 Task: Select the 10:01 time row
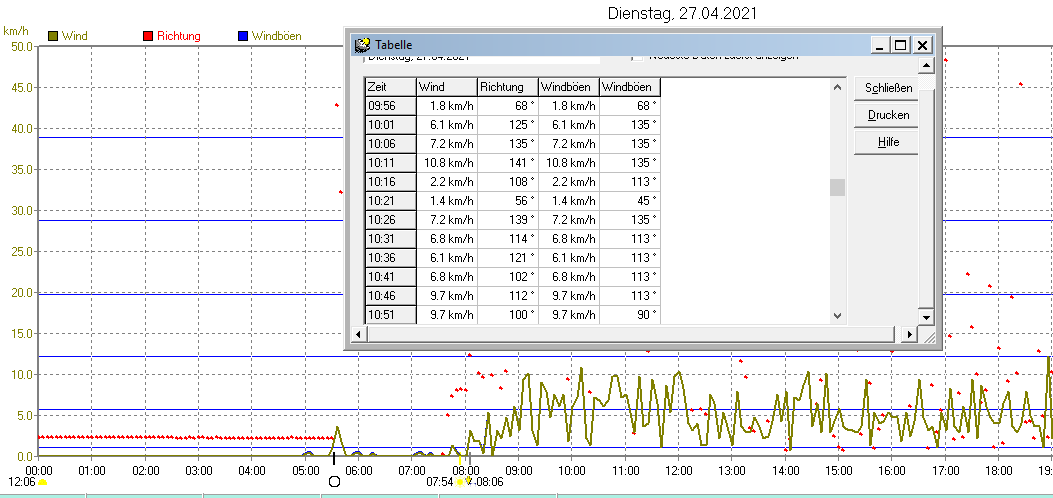click(390, 125)
